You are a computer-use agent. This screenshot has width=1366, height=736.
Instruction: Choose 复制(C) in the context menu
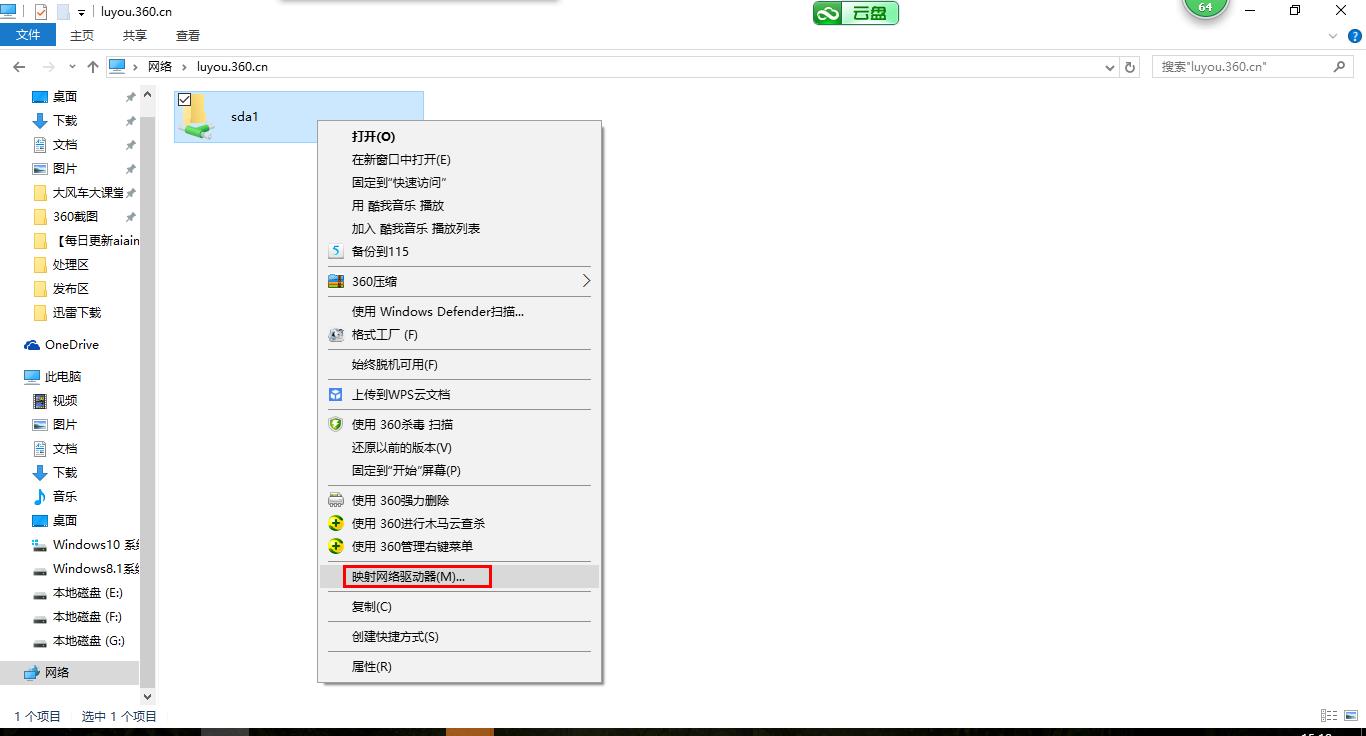coord(459,607)
